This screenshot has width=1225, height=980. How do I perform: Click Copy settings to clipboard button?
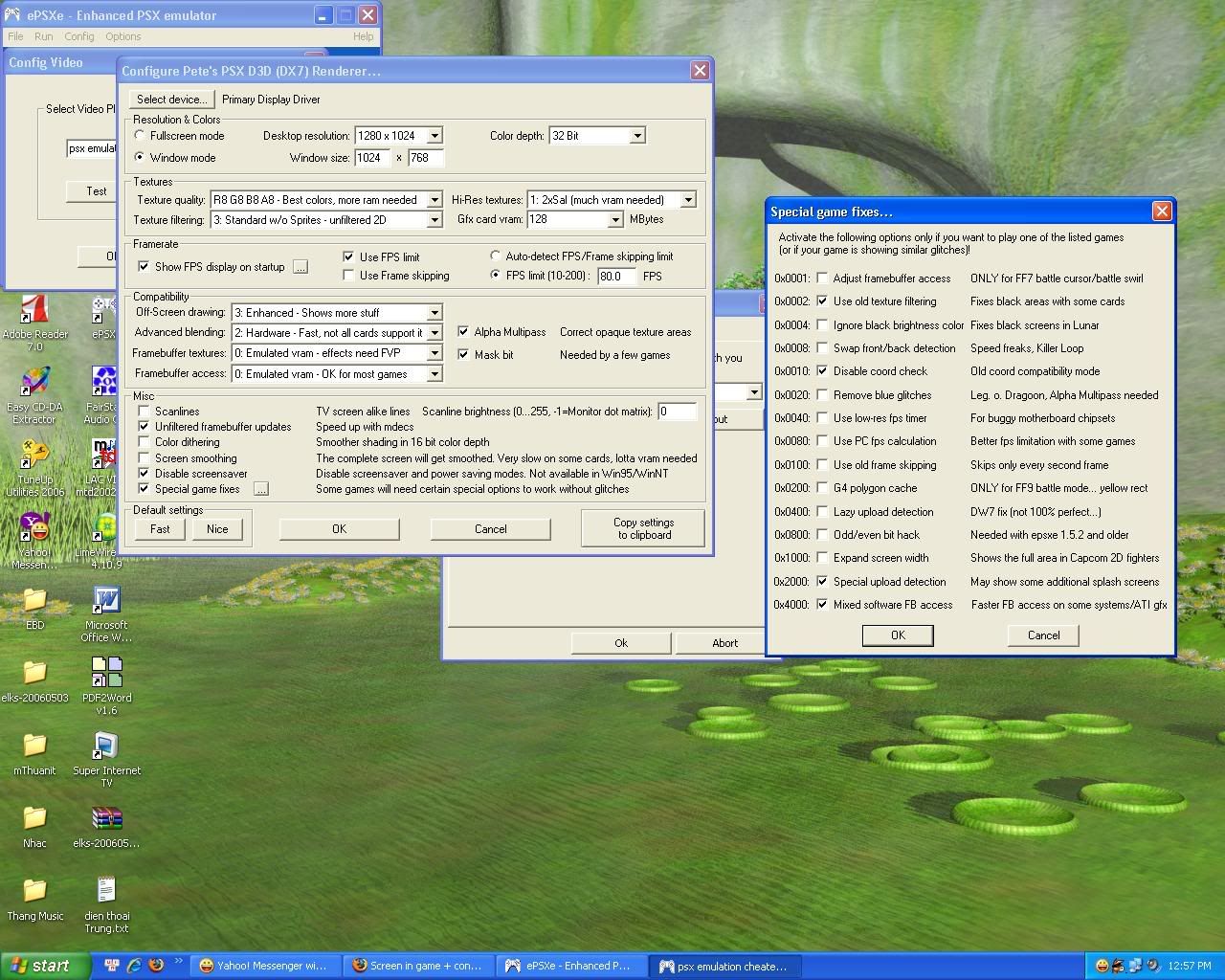click(643, 528)
